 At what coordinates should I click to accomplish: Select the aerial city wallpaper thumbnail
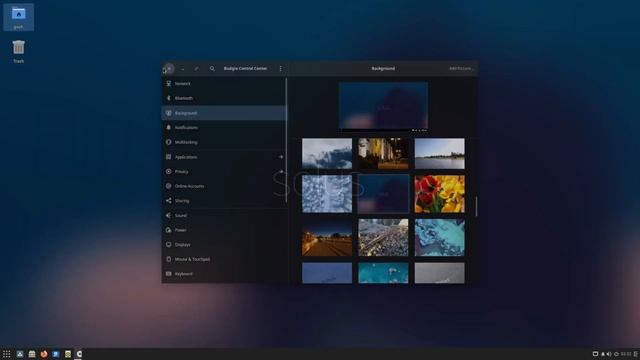[x=383, y=238]
